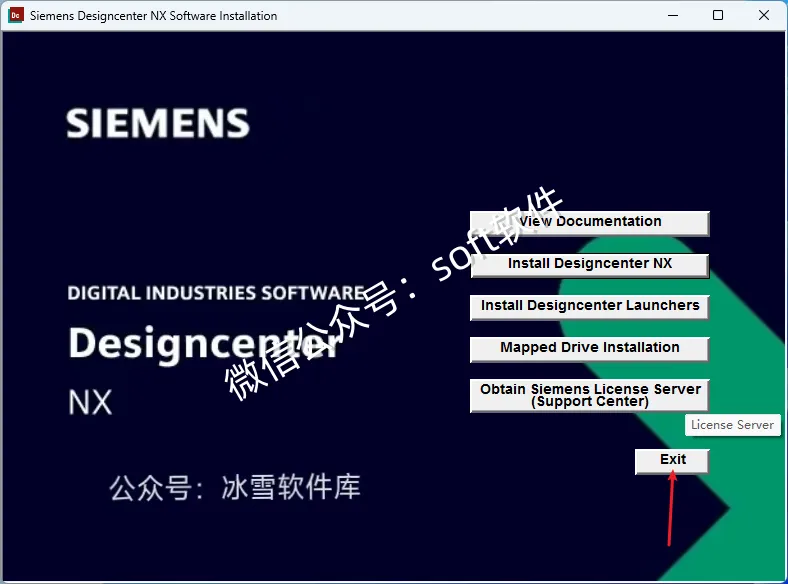Minimize the installation window
Image resolution: width=788 pixels, height=584 pixels.
(673, 15)
